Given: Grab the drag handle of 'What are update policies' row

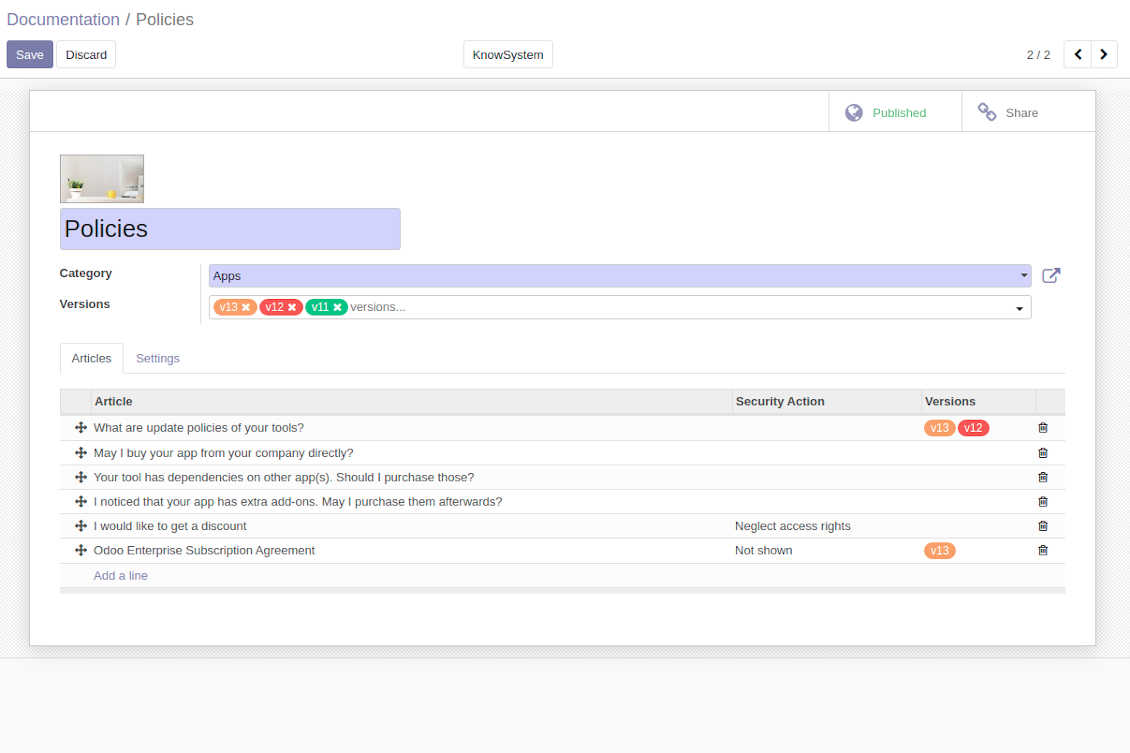Looking at the screenshot, I should pos(81,428).
